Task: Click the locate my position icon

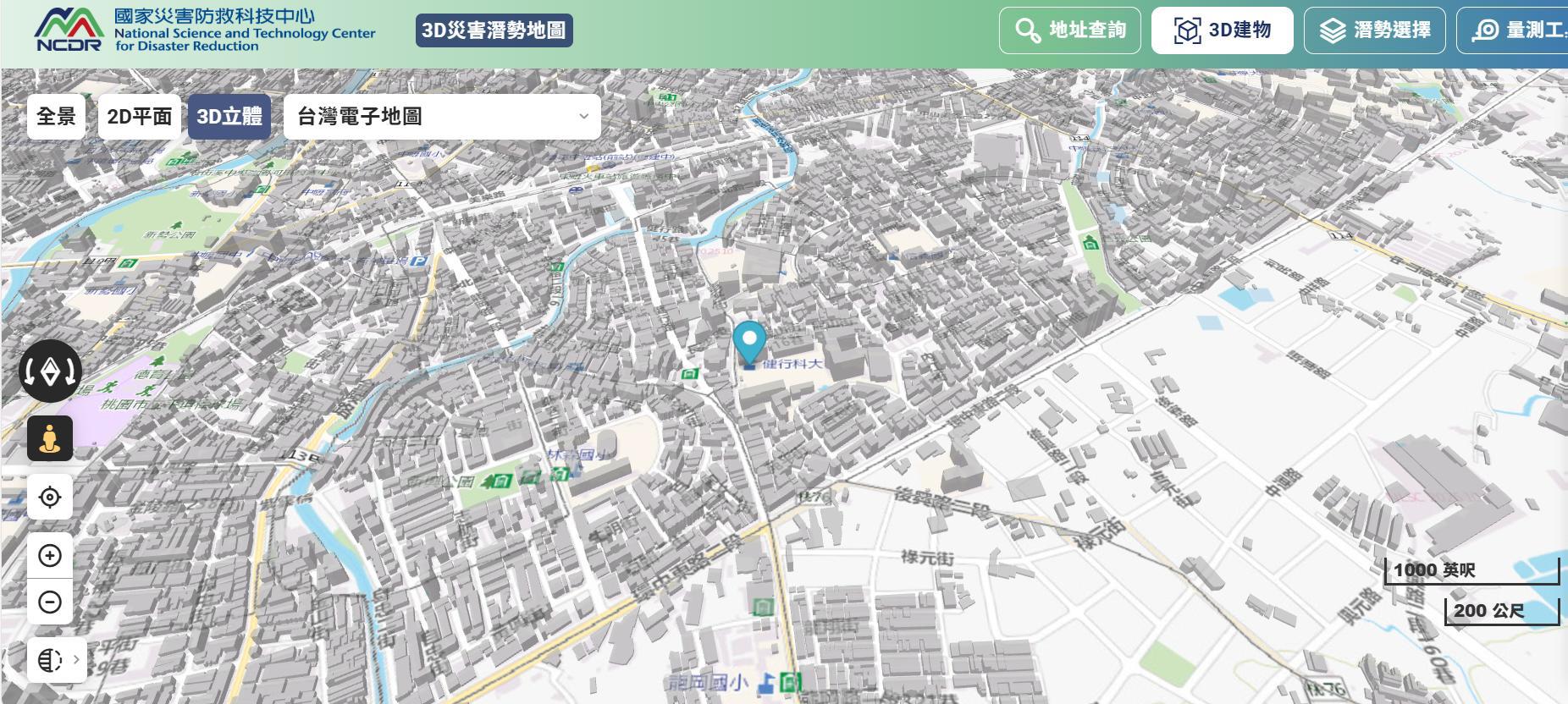Action: [50, 497]
